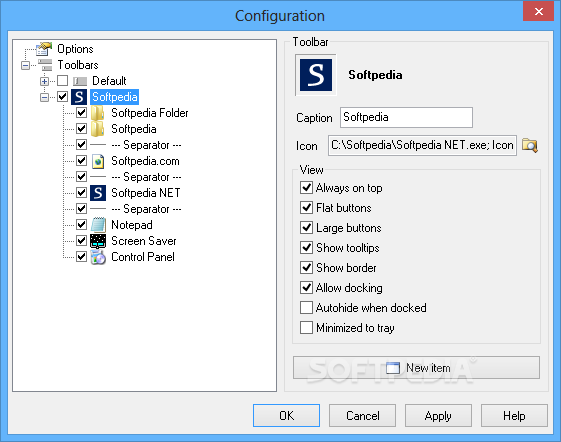
Task: Click the Caption text field
Action: coord(406,117)
